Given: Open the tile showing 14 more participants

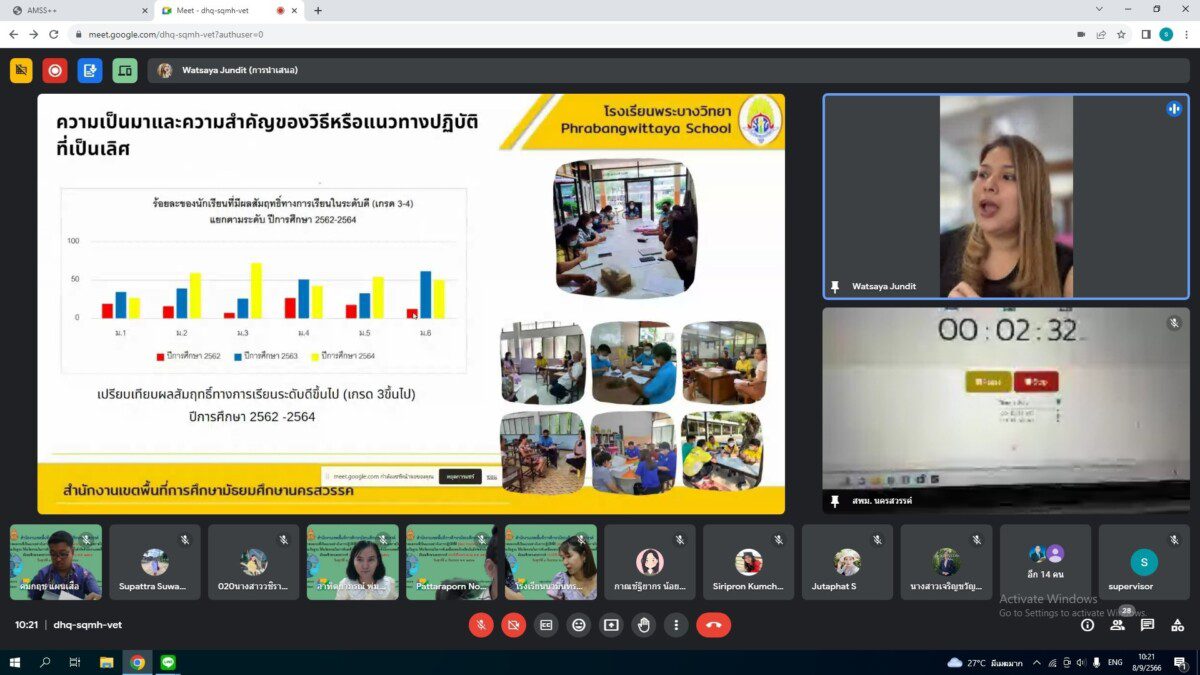Looking at the screenshot, I should (1045, 562).
